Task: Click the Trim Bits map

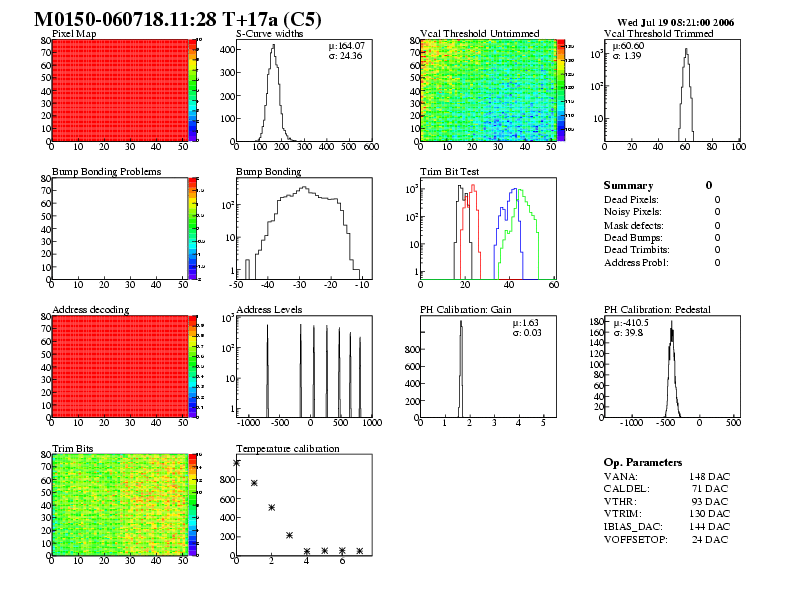Action: tap(119, 504)
